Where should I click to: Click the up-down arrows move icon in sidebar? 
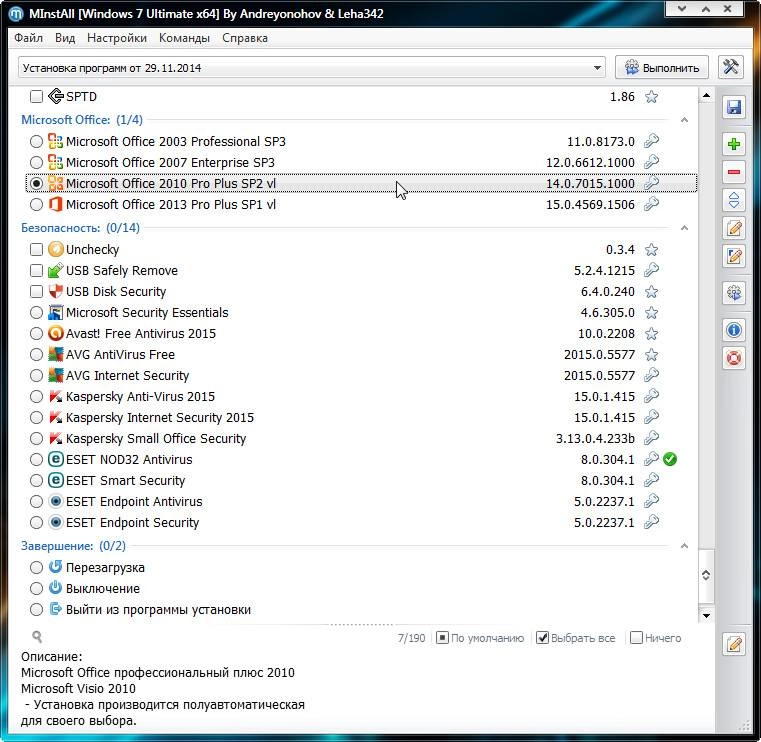tap(734, 200)
